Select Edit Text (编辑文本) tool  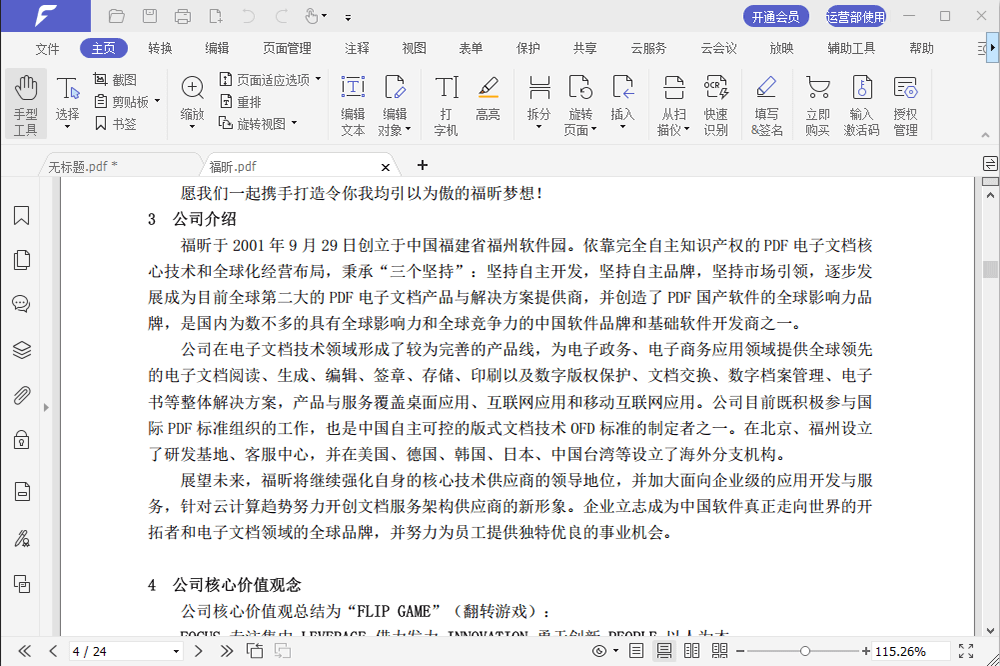tap(353, 105)
